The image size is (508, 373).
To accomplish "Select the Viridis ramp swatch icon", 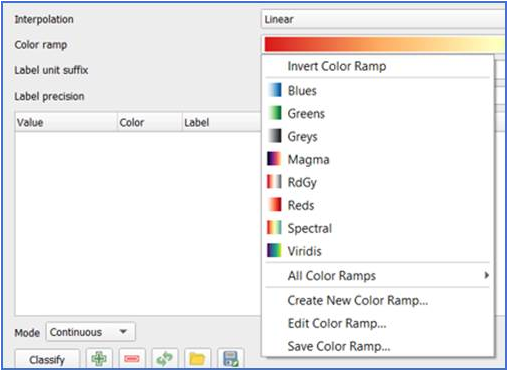I will coord(274,251).
